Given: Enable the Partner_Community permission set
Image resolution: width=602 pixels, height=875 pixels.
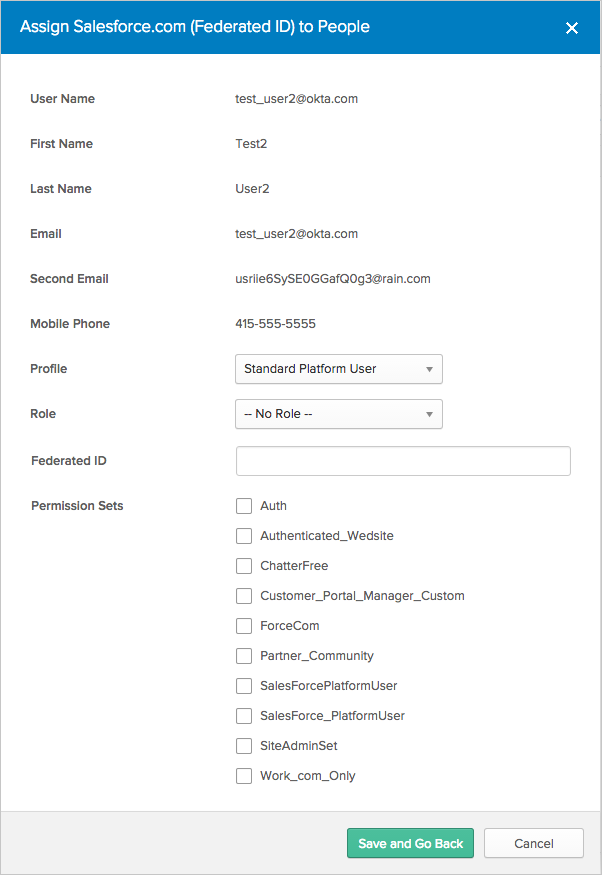Looking at the screenshot, I should click(244, 656).
